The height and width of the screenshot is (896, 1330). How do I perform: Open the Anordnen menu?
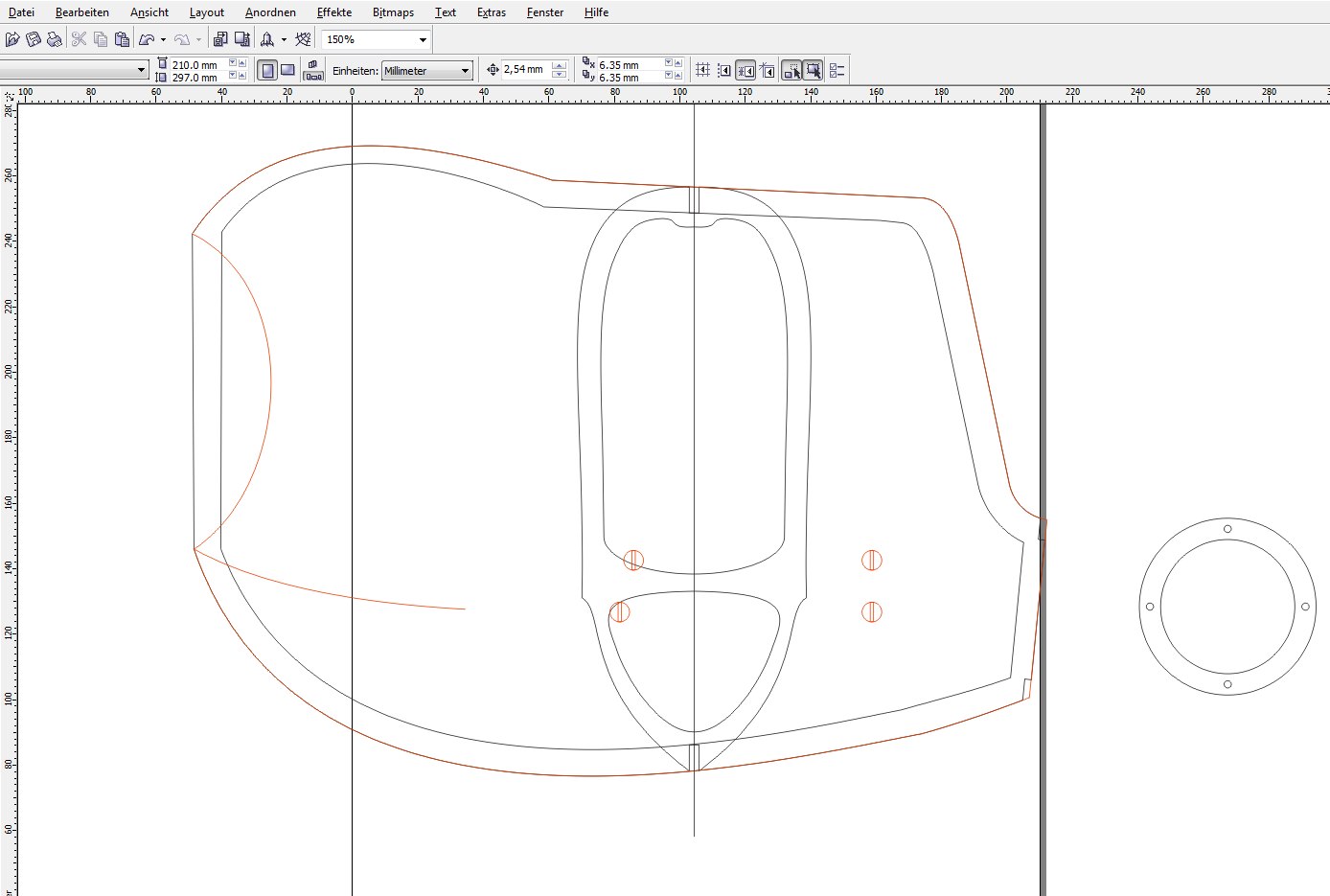[x=270, y=12]
